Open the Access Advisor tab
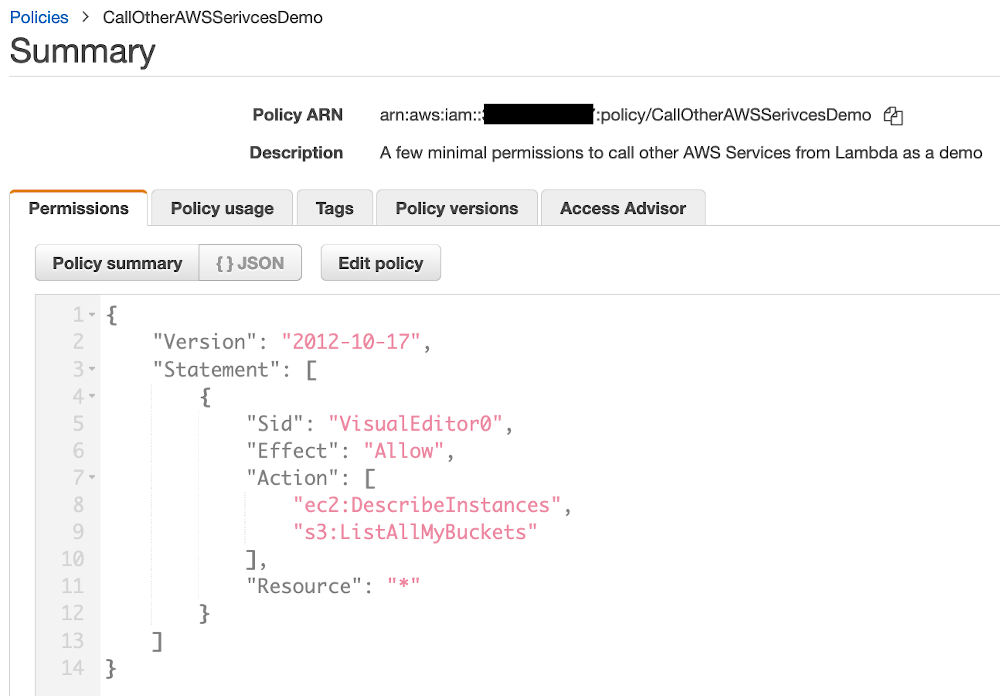 622,208
